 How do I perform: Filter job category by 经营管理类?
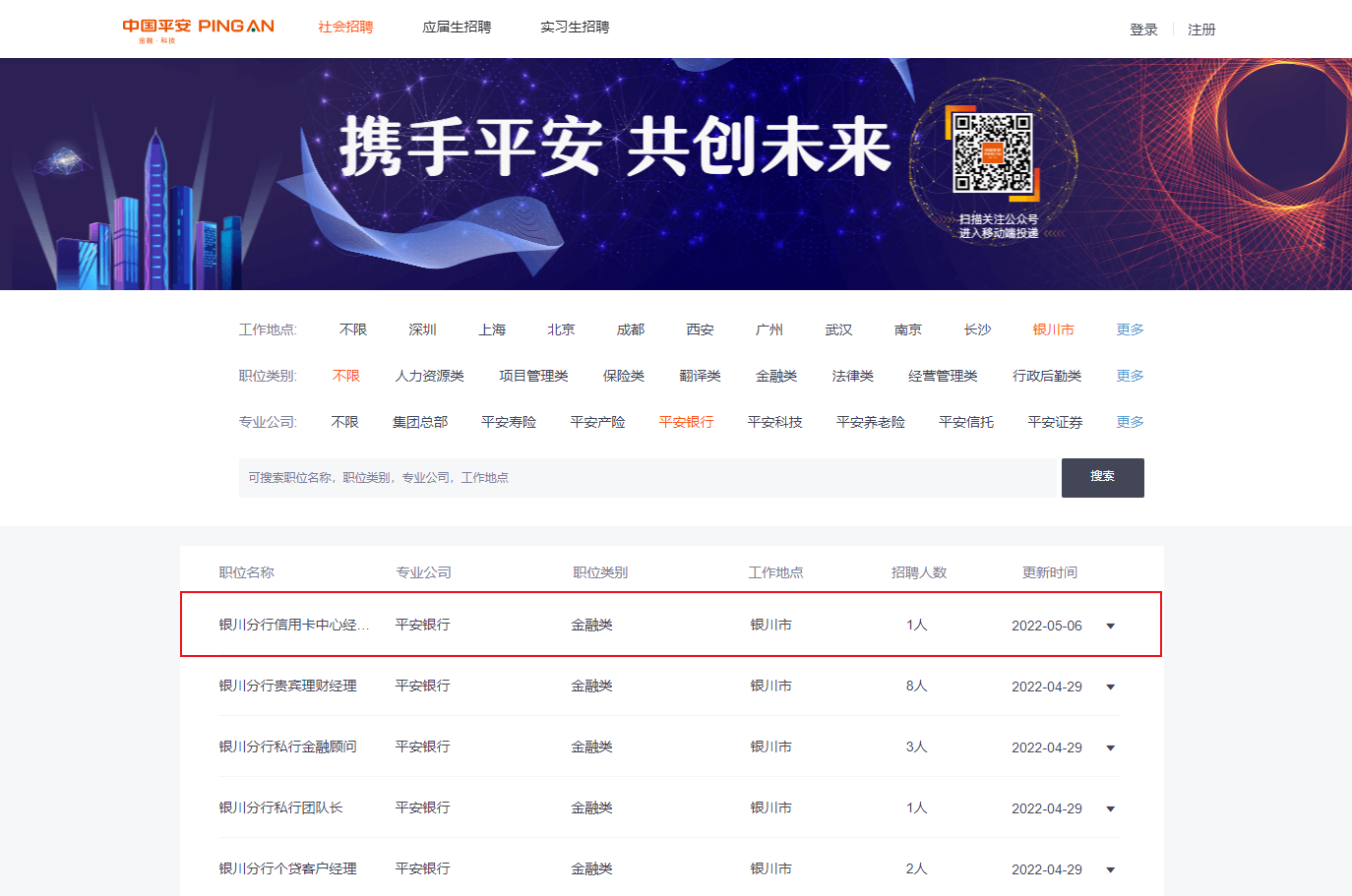coord(943,376)
